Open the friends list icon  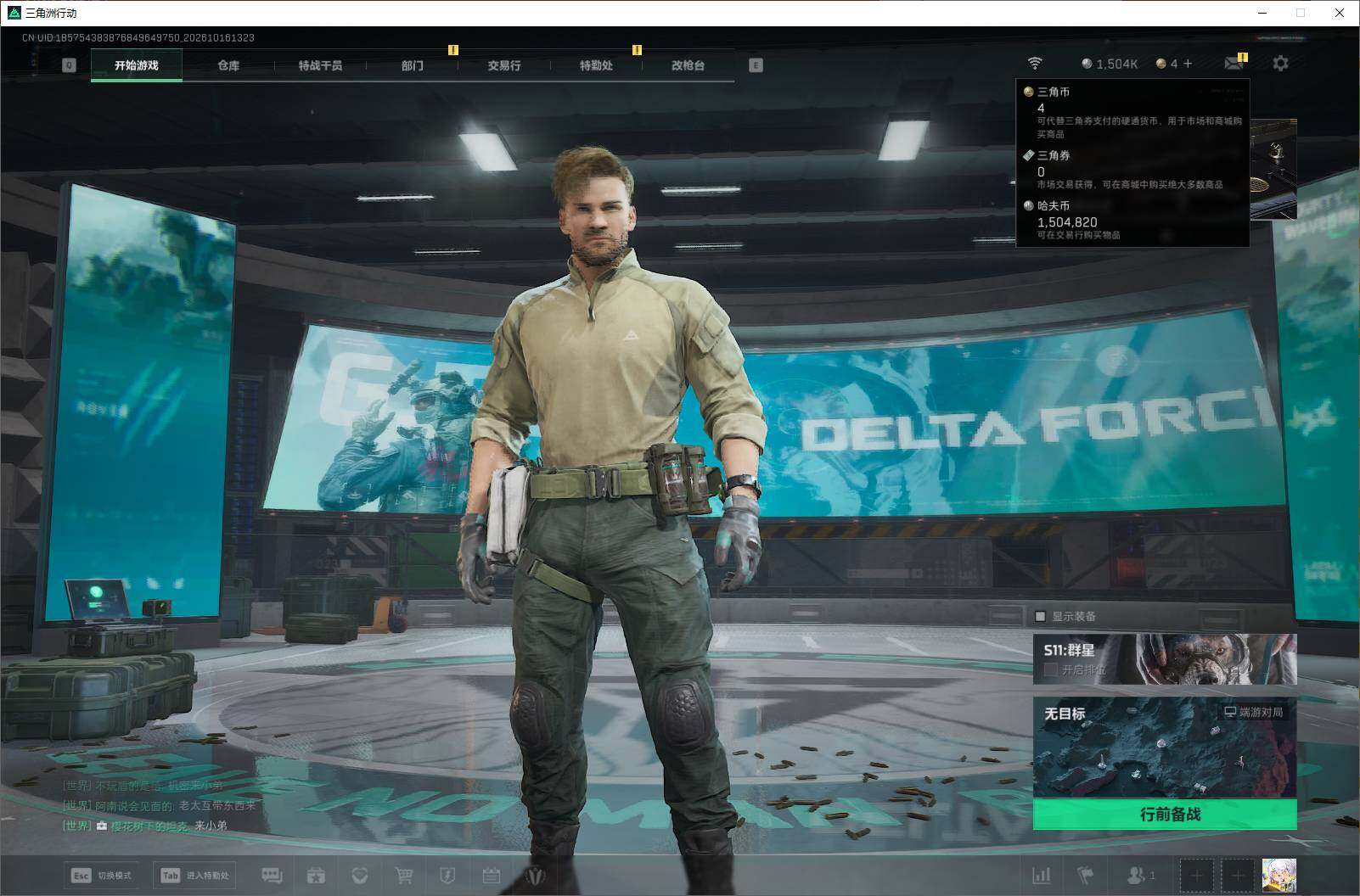(1140, 875)
